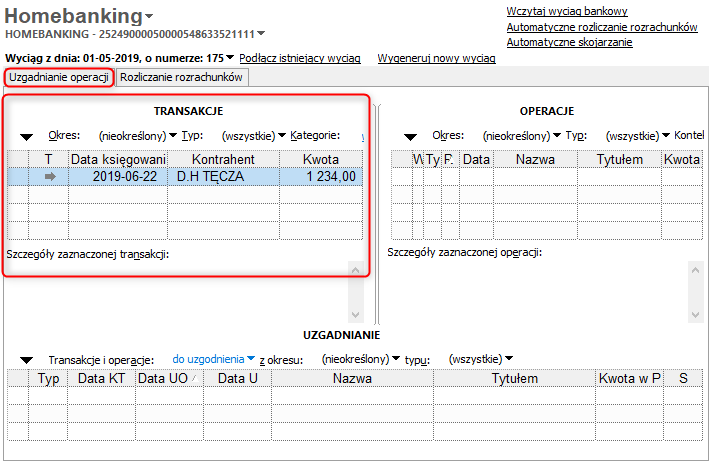Collapse the Operacje filter triangle
The image size is (713, 465).
[x=411, y=136]
